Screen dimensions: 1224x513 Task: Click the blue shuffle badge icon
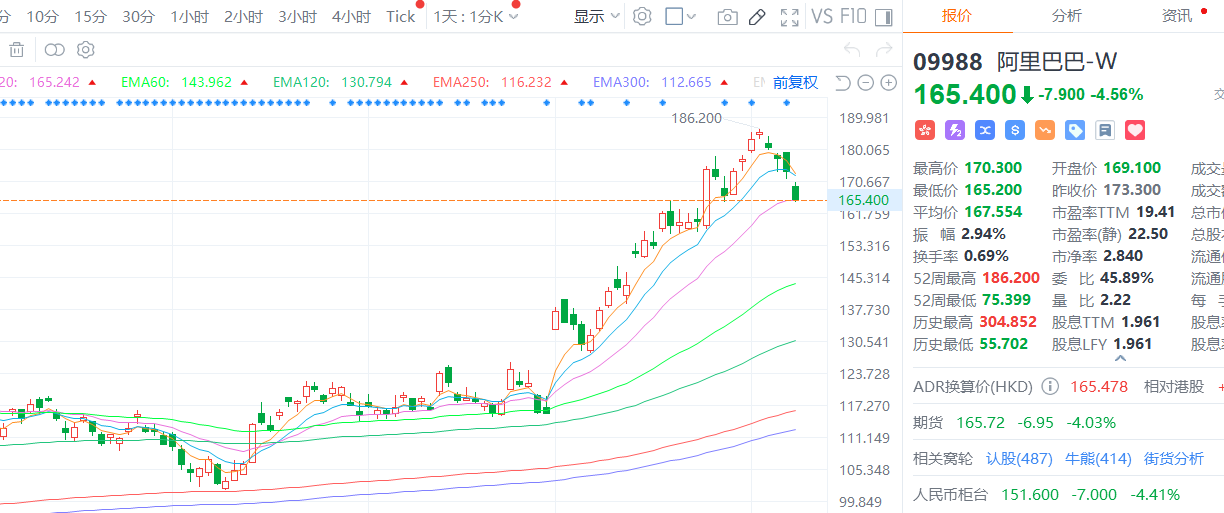click(984, 130)
